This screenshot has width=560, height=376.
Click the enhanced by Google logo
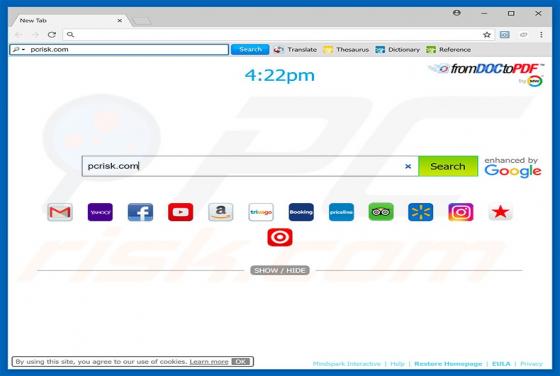coord(513,167)
